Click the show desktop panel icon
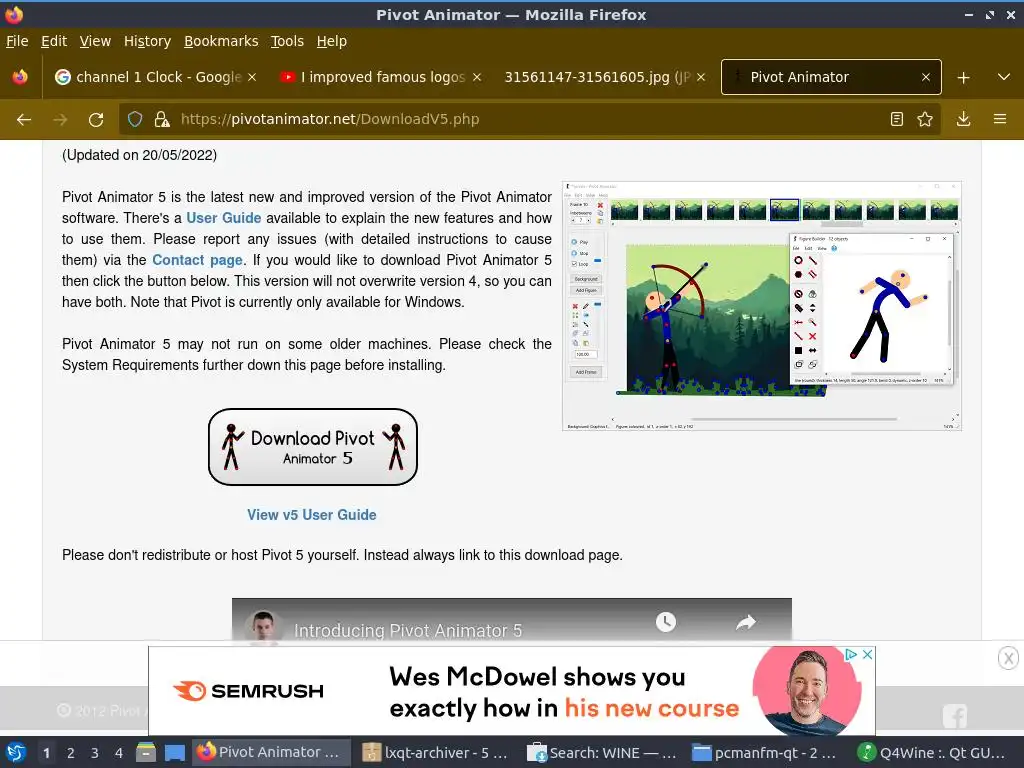Viewport: 1024px width, 768px height. tap(175, 752)
